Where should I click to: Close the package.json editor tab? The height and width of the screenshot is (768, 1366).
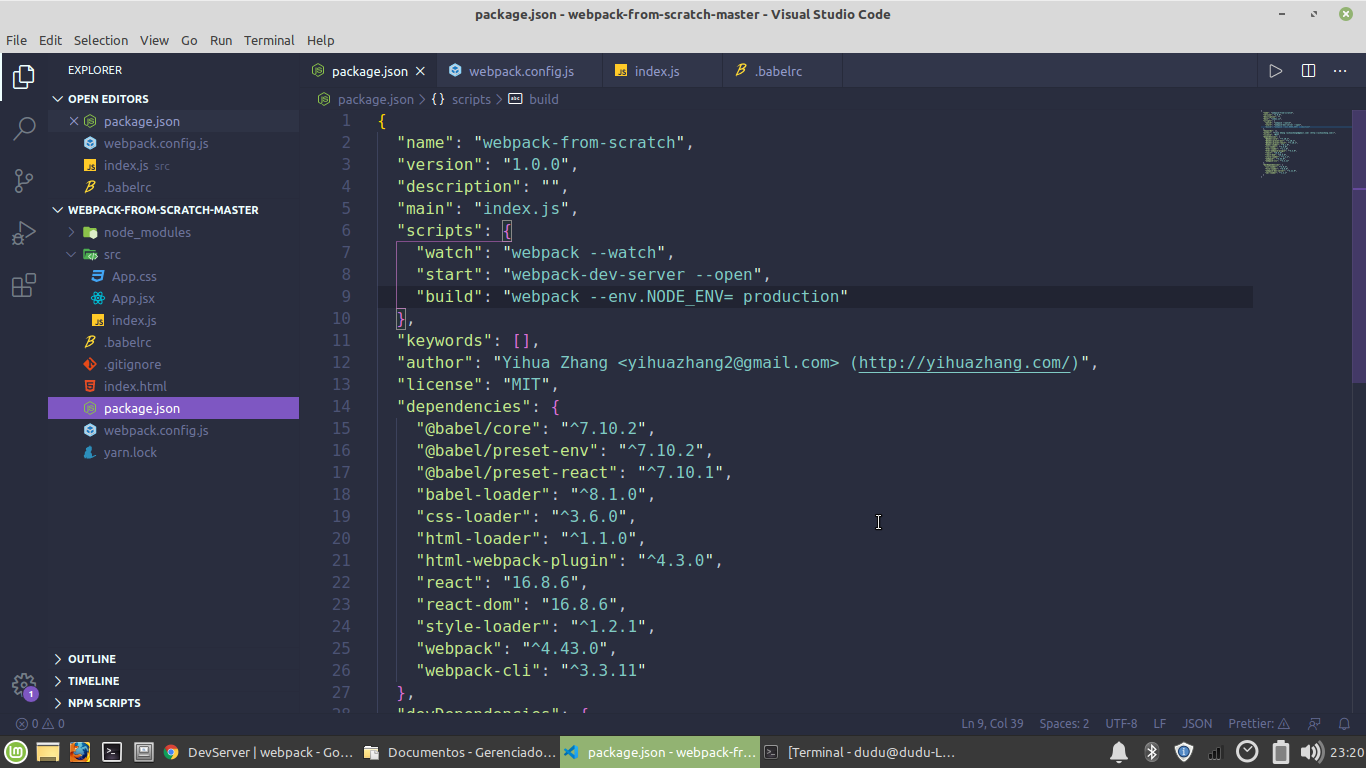coord(421,71)
